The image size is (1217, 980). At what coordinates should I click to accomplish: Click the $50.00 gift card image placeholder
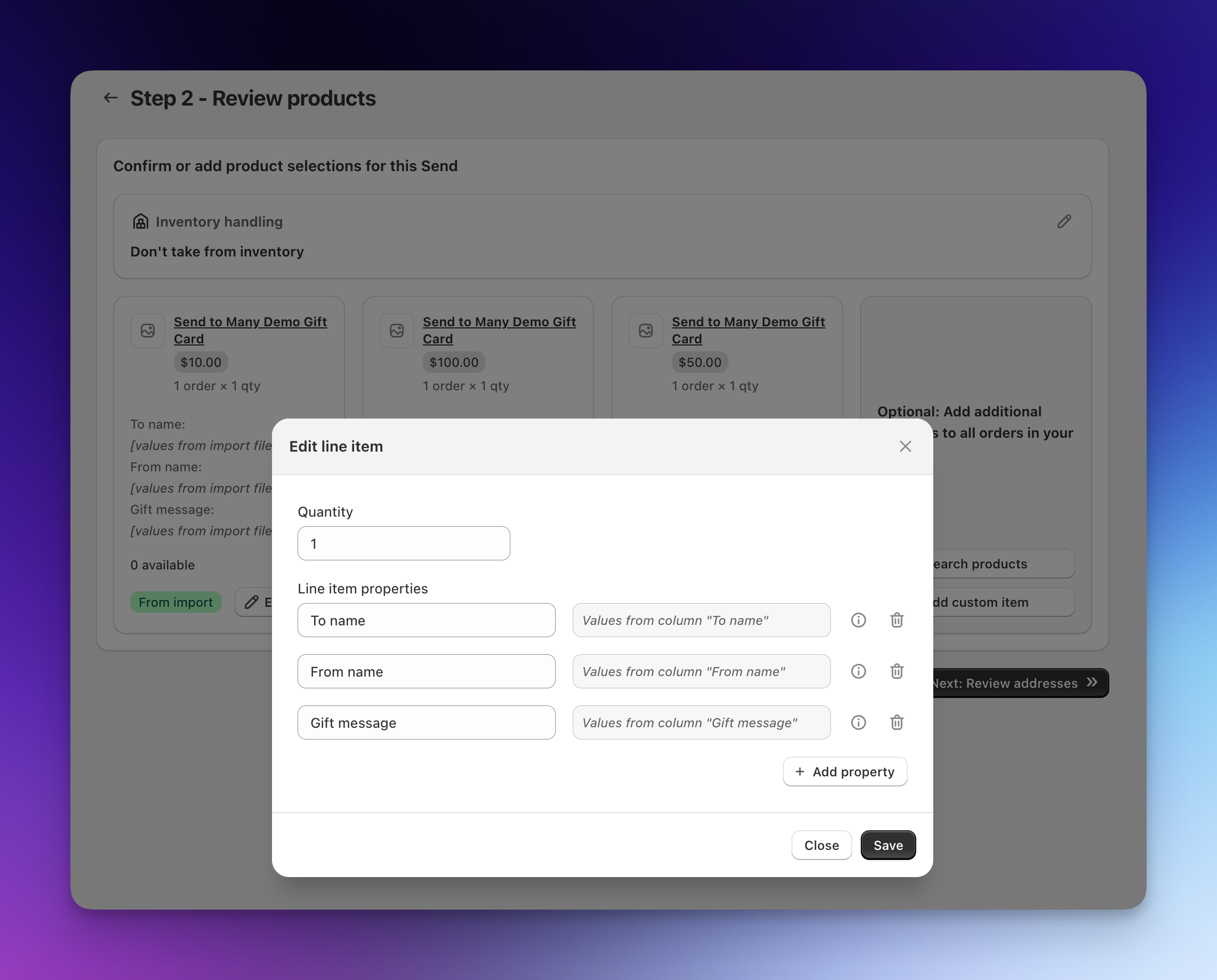tap(646, 330)
